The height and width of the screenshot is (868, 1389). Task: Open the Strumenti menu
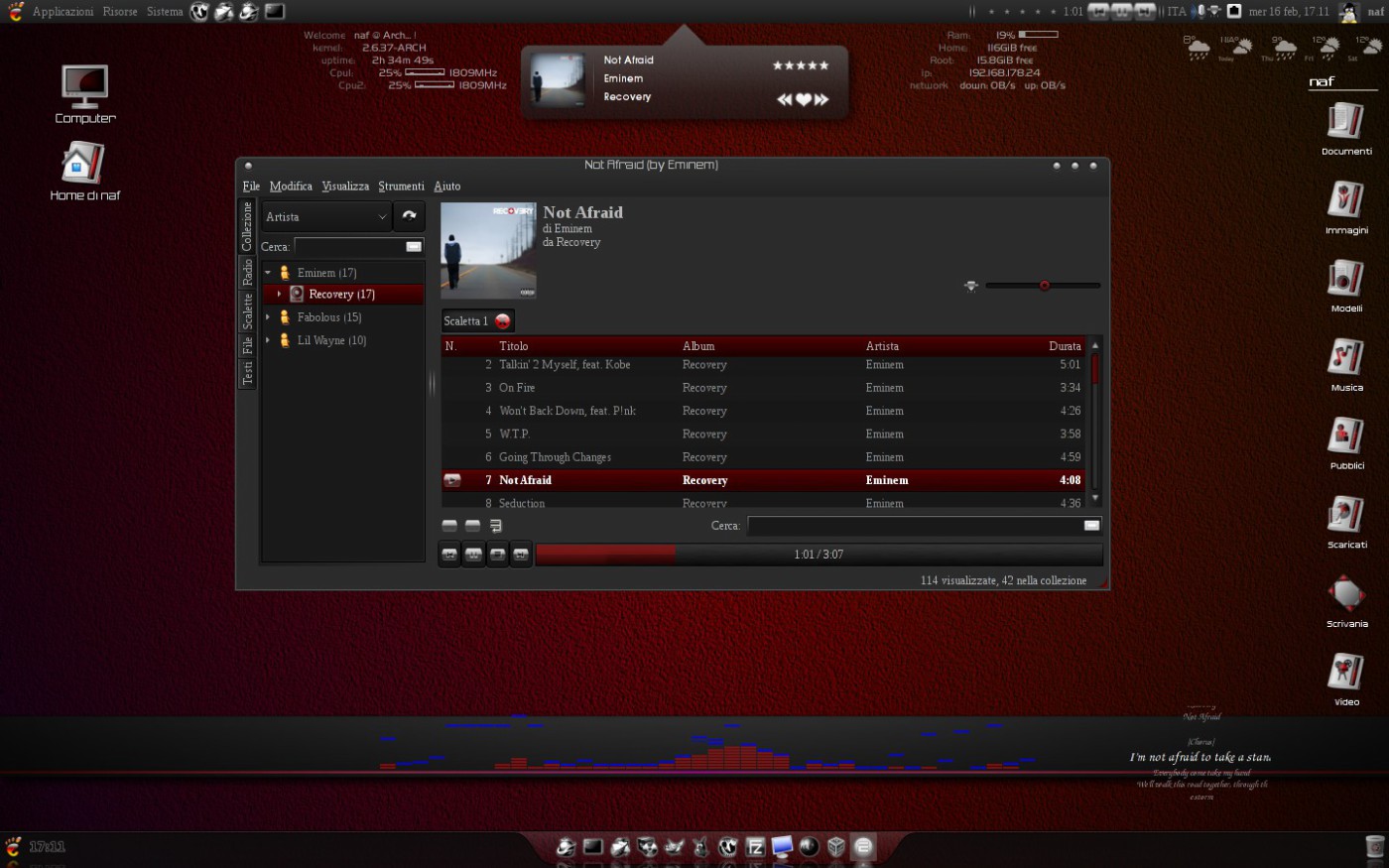(x=401, y=186)
